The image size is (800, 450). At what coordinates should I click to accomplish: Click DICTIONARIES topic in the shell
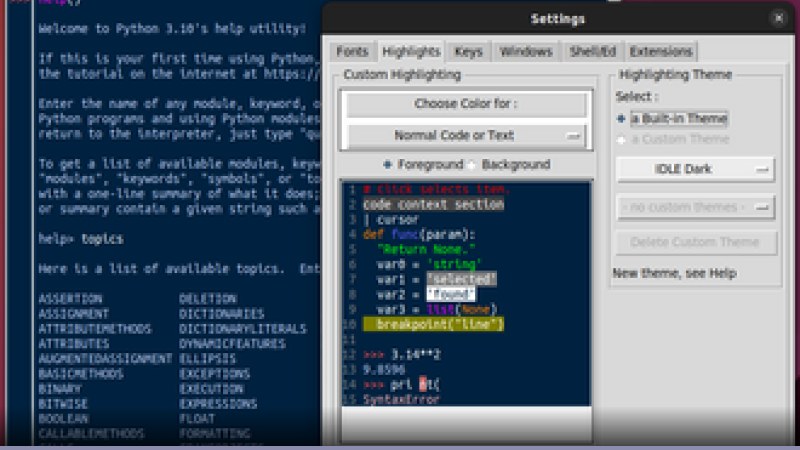(221, 314)
